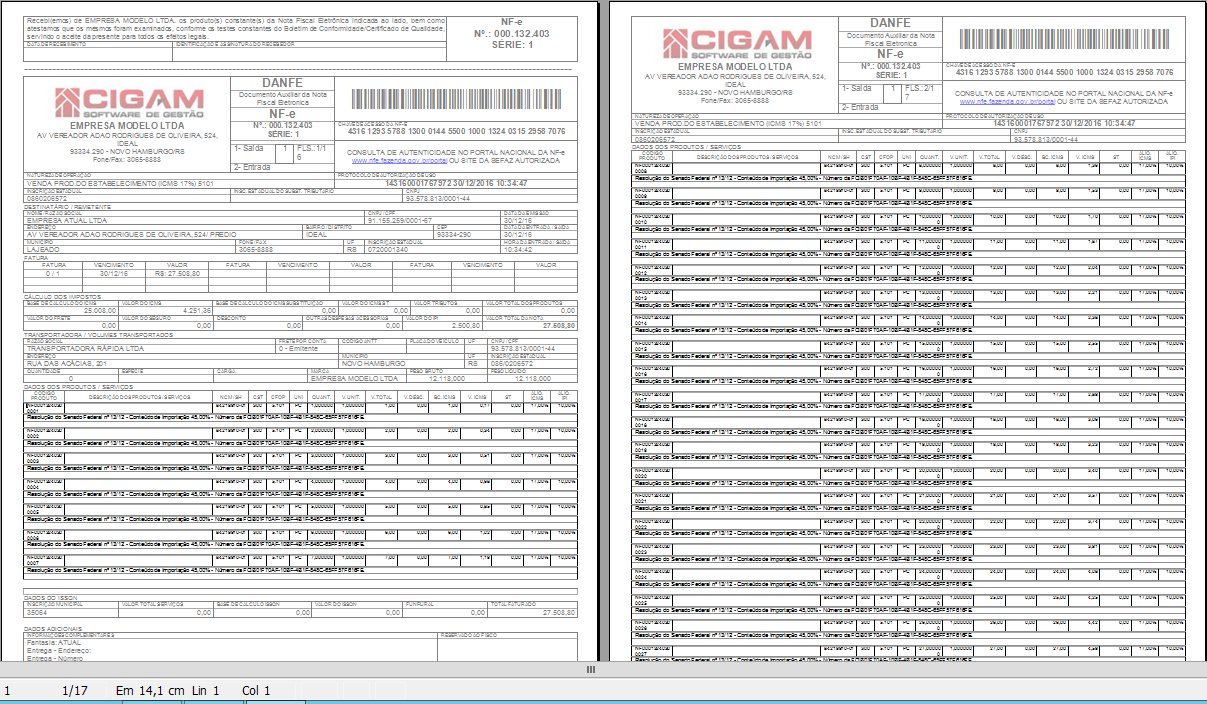The height and width of the screenshot is (704, 1207).
Task: Click the 'Lin 1' status bar entry
Action: coord(206,690)
